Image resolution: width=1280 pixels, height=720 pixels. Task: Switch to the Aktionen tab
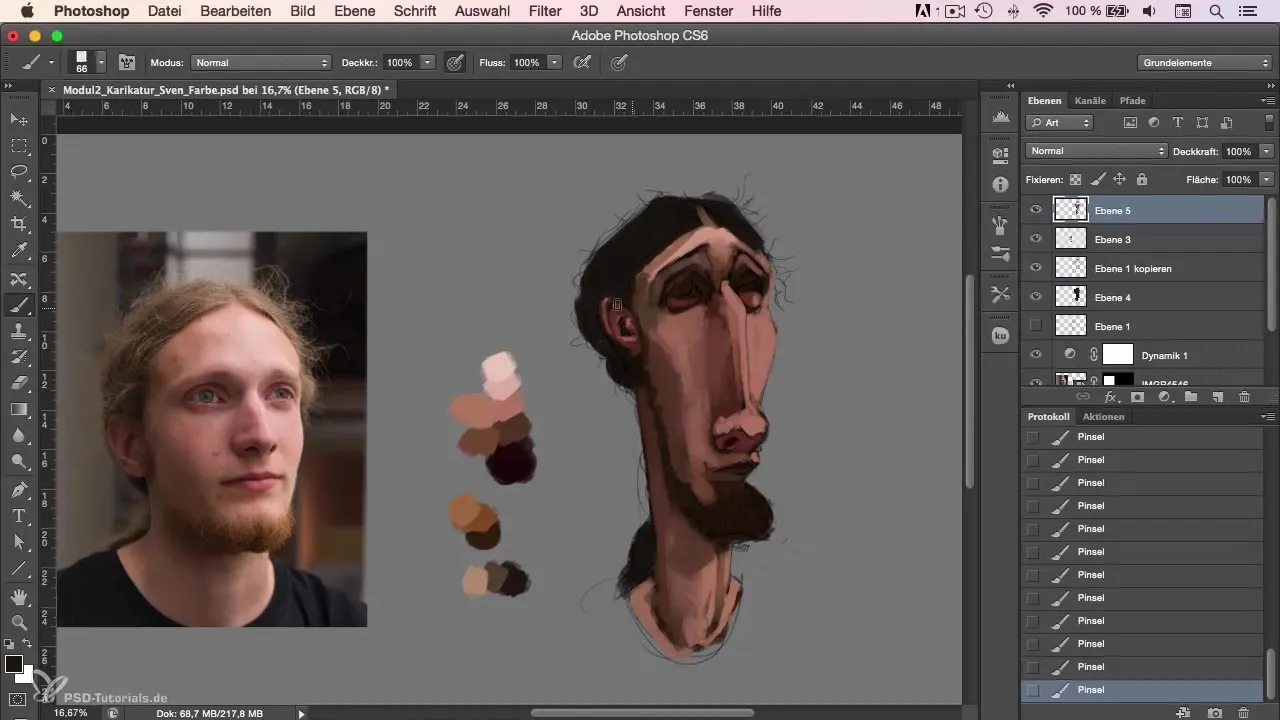point(1103,416)
